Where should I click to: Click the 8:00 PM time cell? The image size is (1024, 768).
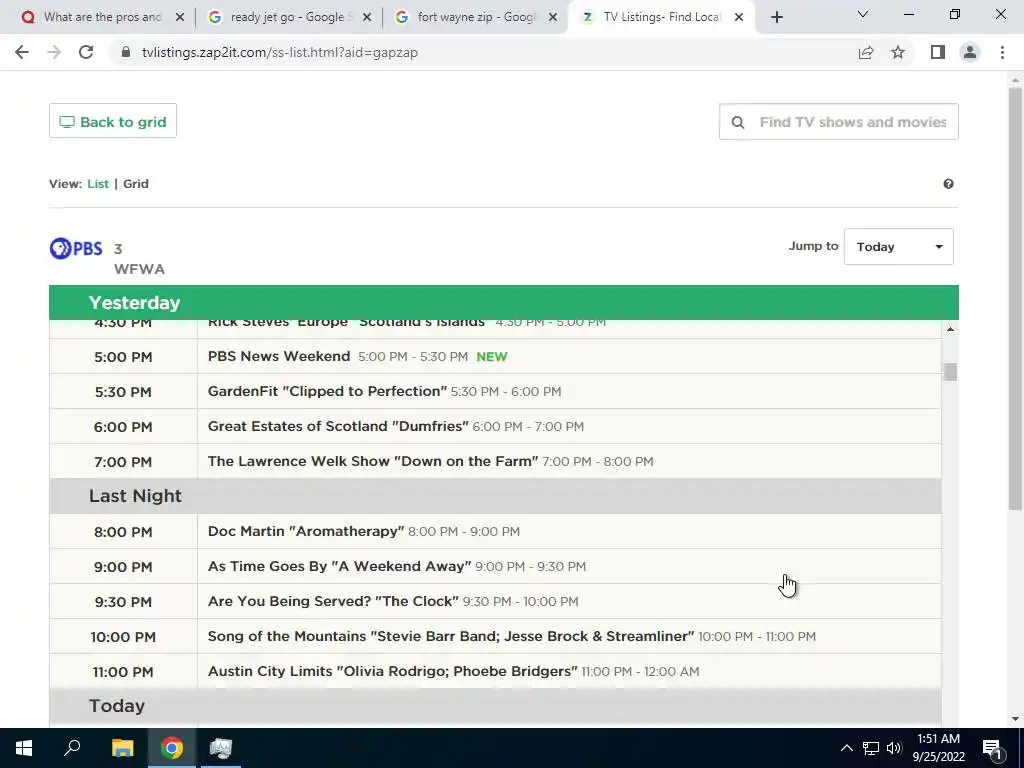(x=123, y=532)
